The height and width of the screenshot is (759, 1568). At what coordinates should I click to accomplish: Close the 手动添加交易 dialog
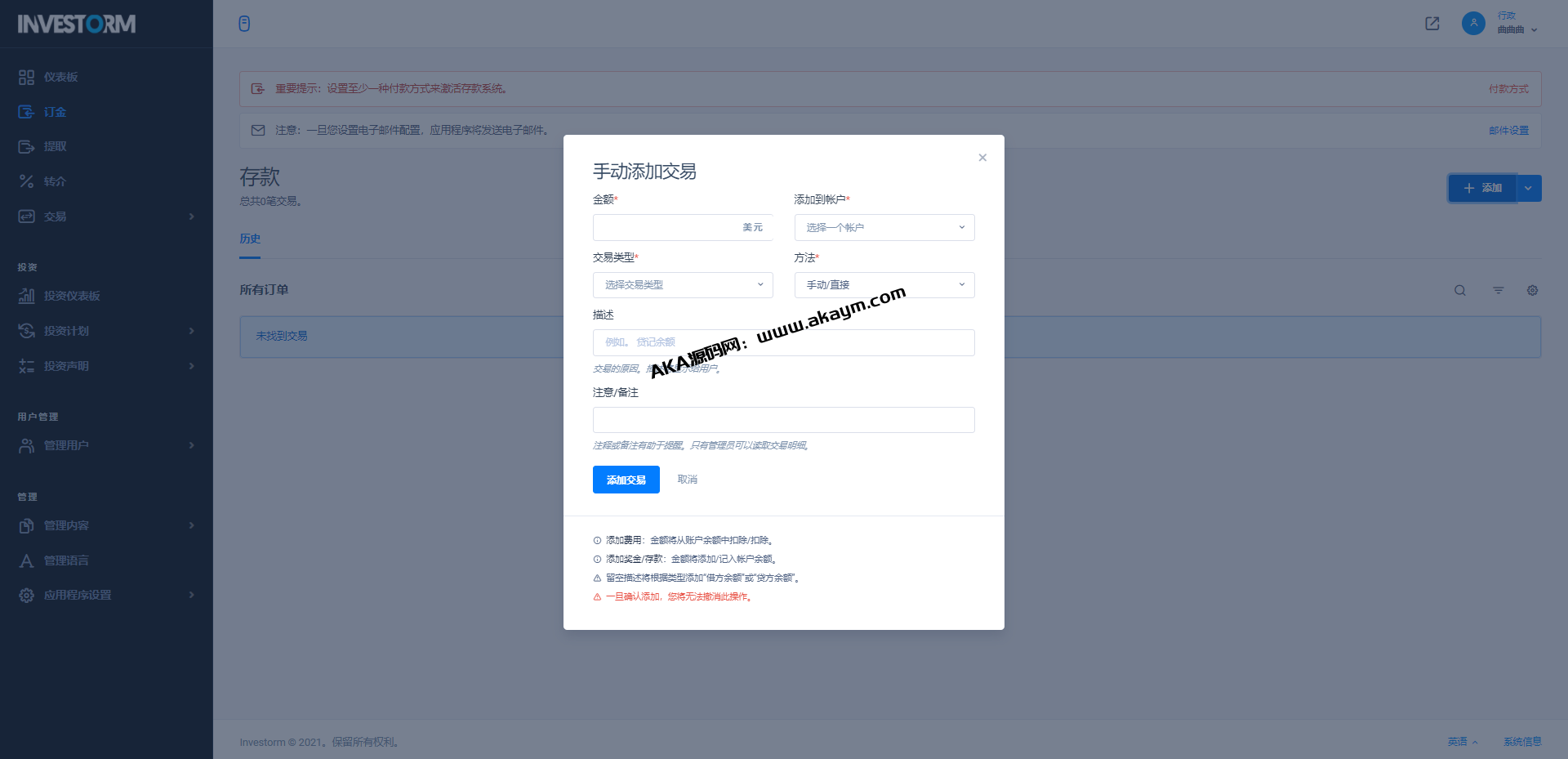[982, 158]
